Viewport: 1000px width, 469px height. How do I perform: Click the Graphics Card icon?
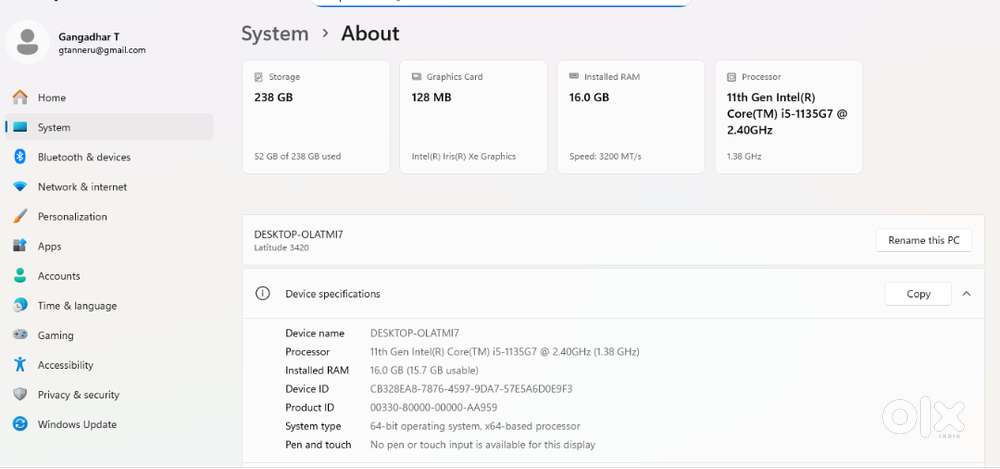tap(416, 77)
